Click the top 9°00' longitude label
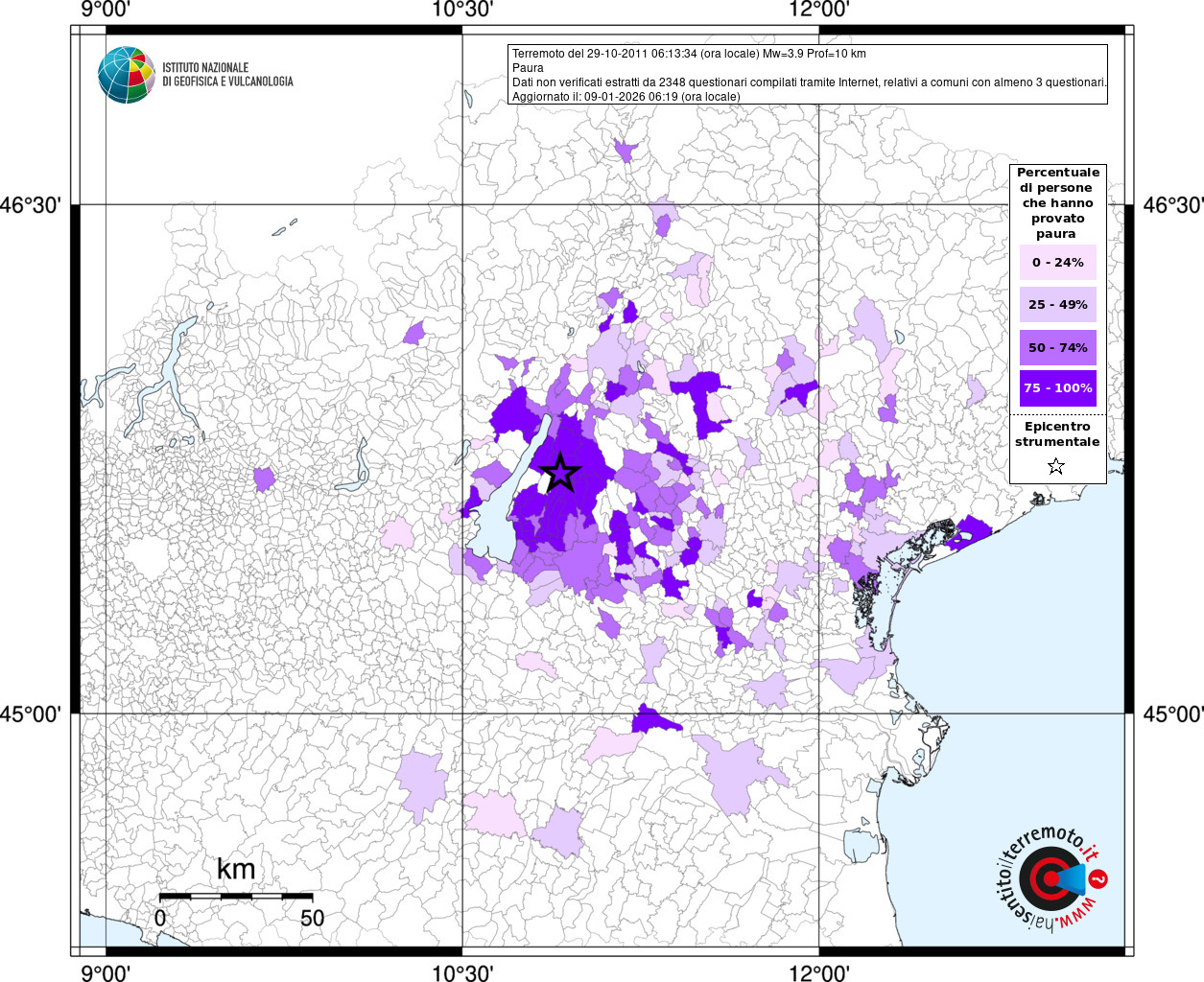Image resolution: width=1204 pixels, height=982 pixels. tap(106, 10)
